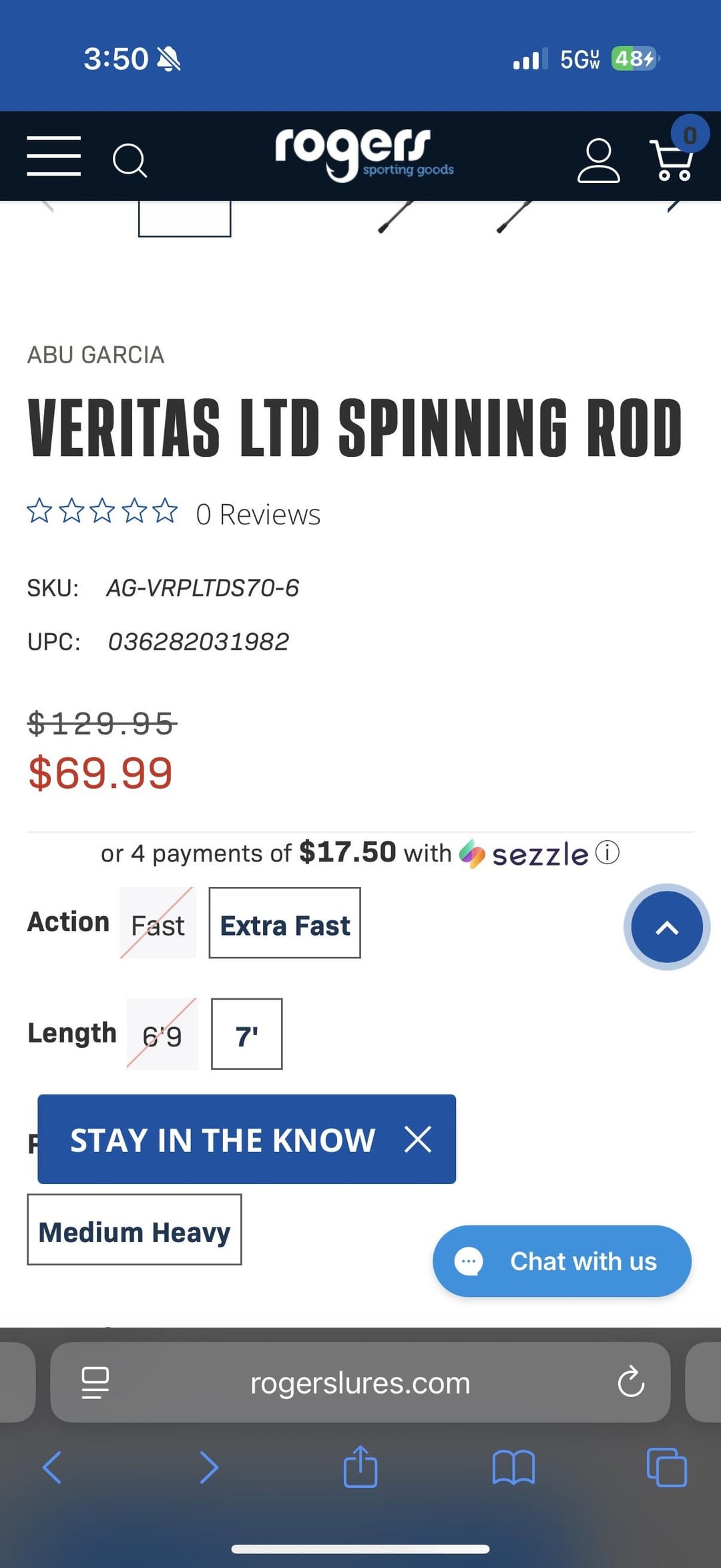Select the Medium Heavy power option
721x1568 pixels.
(134, 1229)
